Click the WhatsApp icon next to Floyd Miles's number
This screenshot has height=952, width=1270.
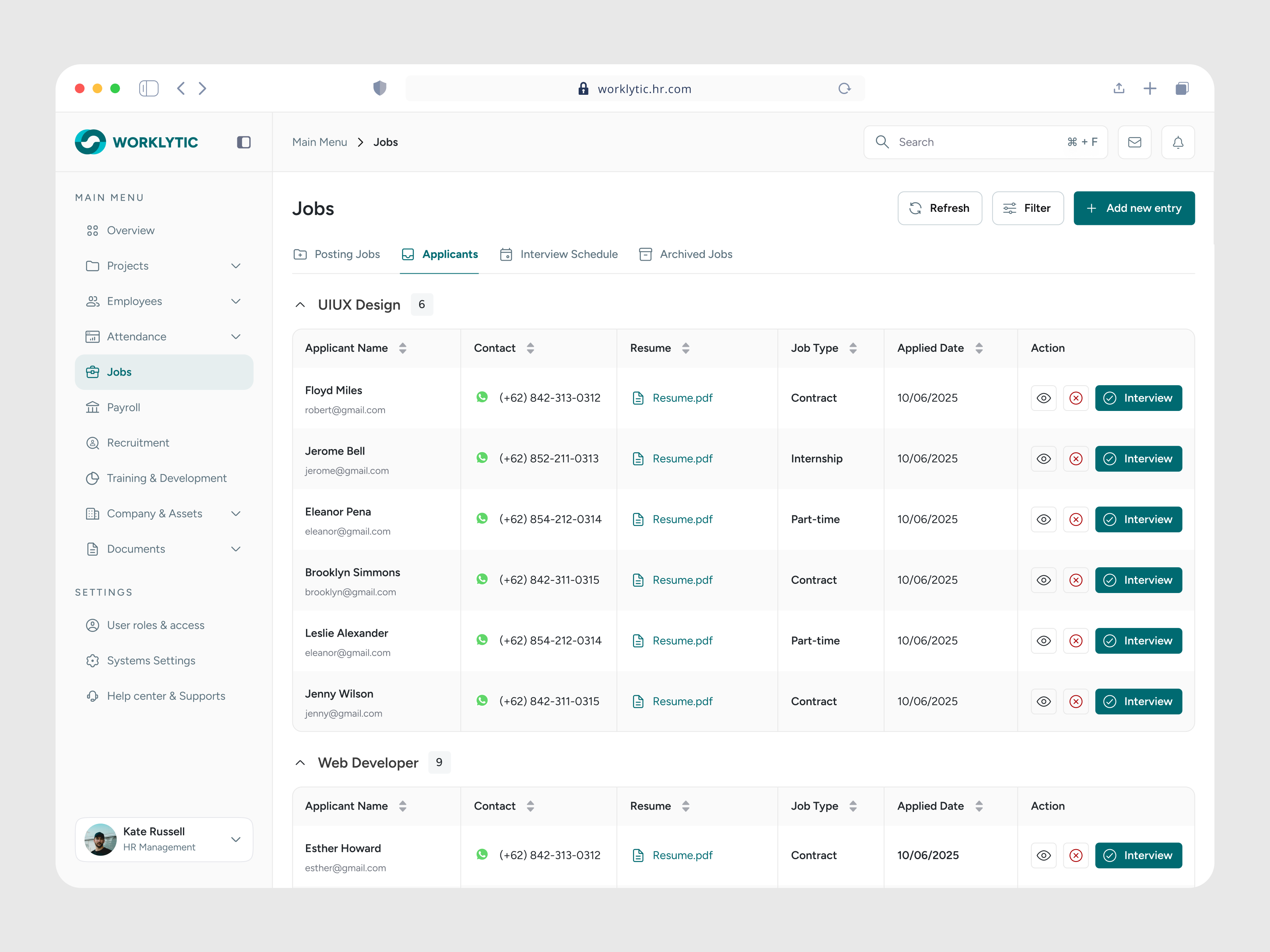coord(482,397)
